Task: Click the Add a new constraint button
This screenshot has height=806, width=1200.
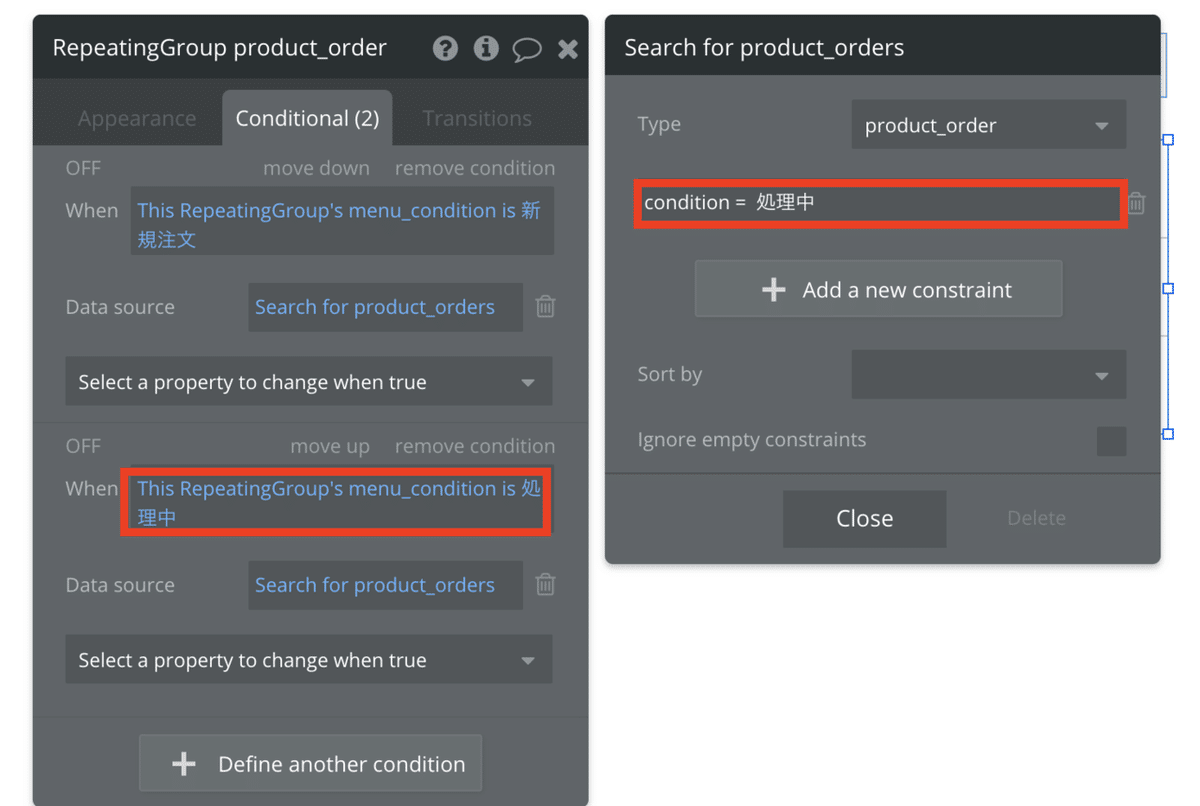Action: [878, 290]
